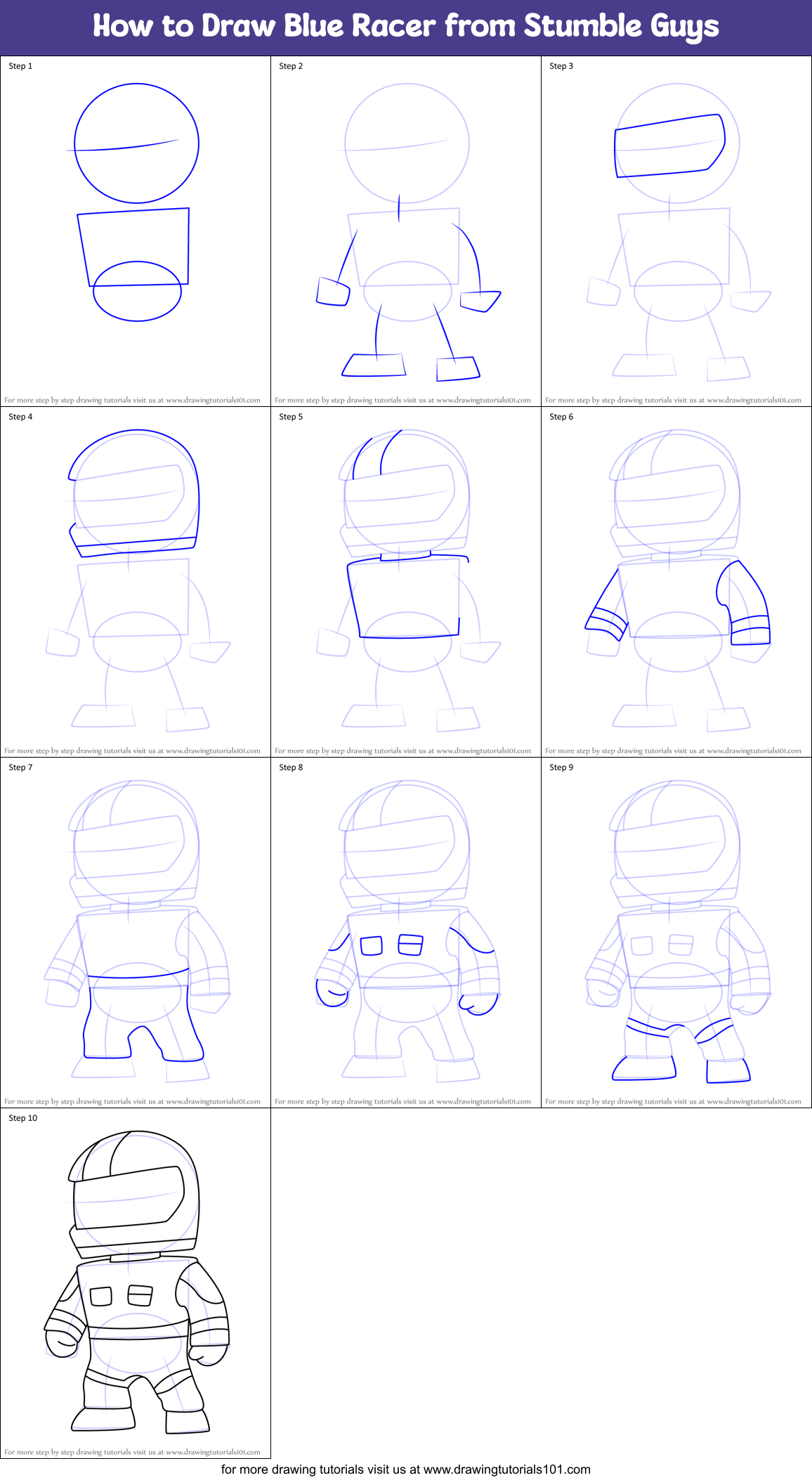Click the "Step 10" label
The height and width of the screenshot is (1480, 812).
[x=23, y=1118]
